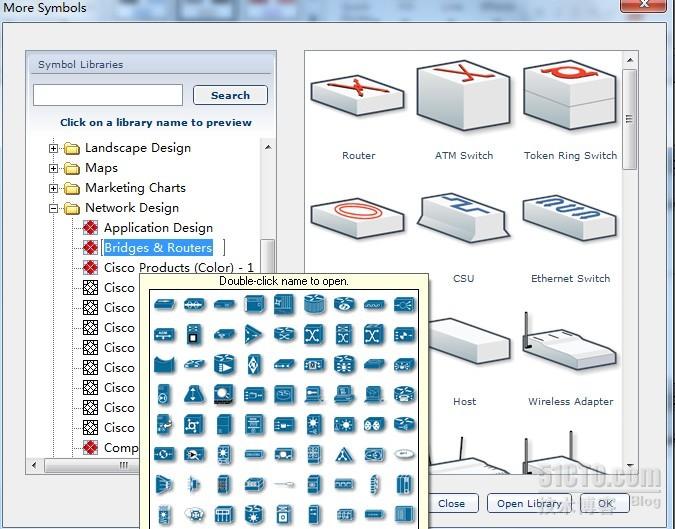Screen dimensions: 675x529
Task: Select the Ethernet Switch symbol
Action: pyautogui.click(x=570, y=216)
